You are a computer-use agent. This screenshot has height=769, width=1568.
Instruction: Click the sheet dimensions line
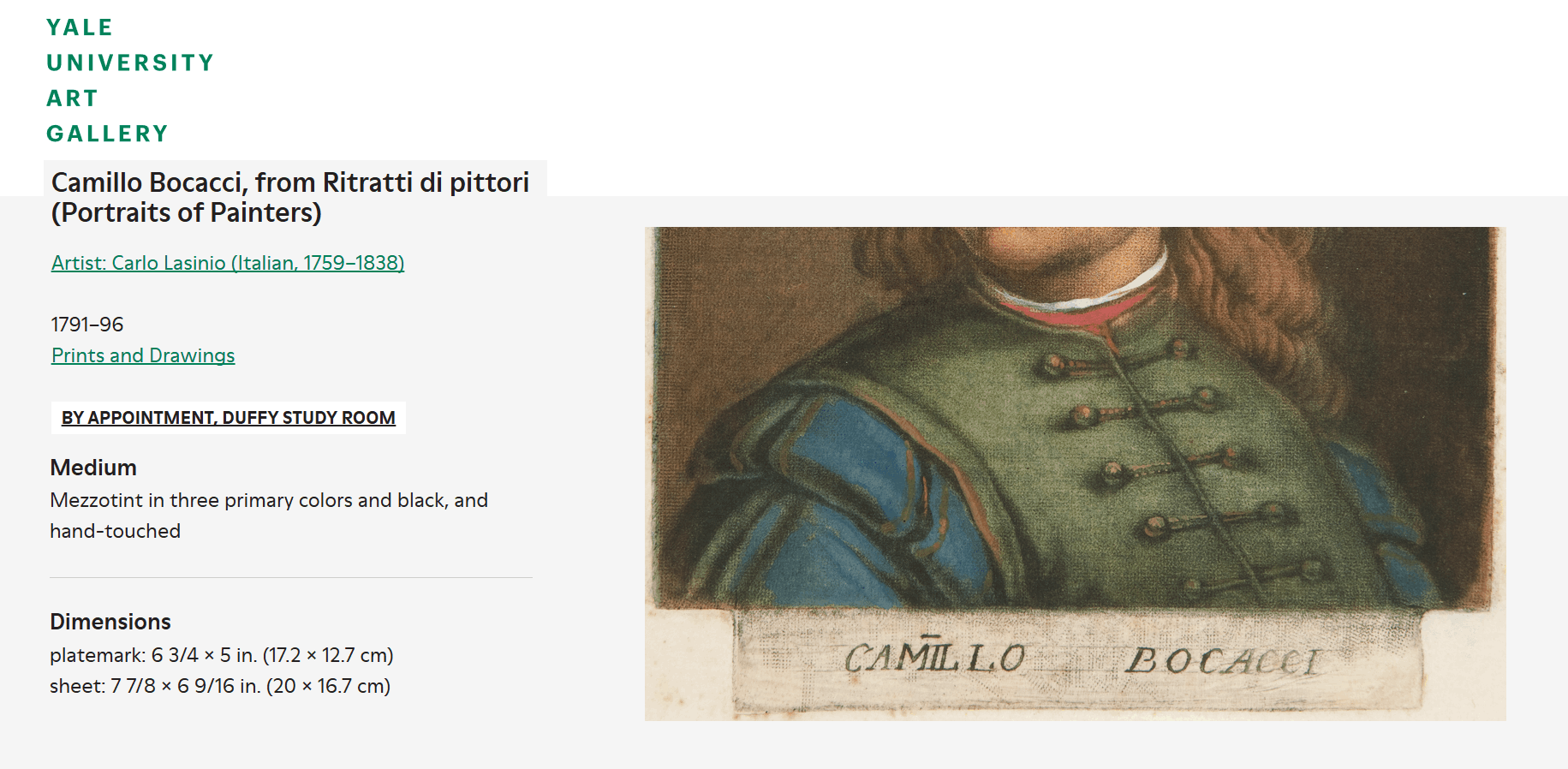[219, 686]
